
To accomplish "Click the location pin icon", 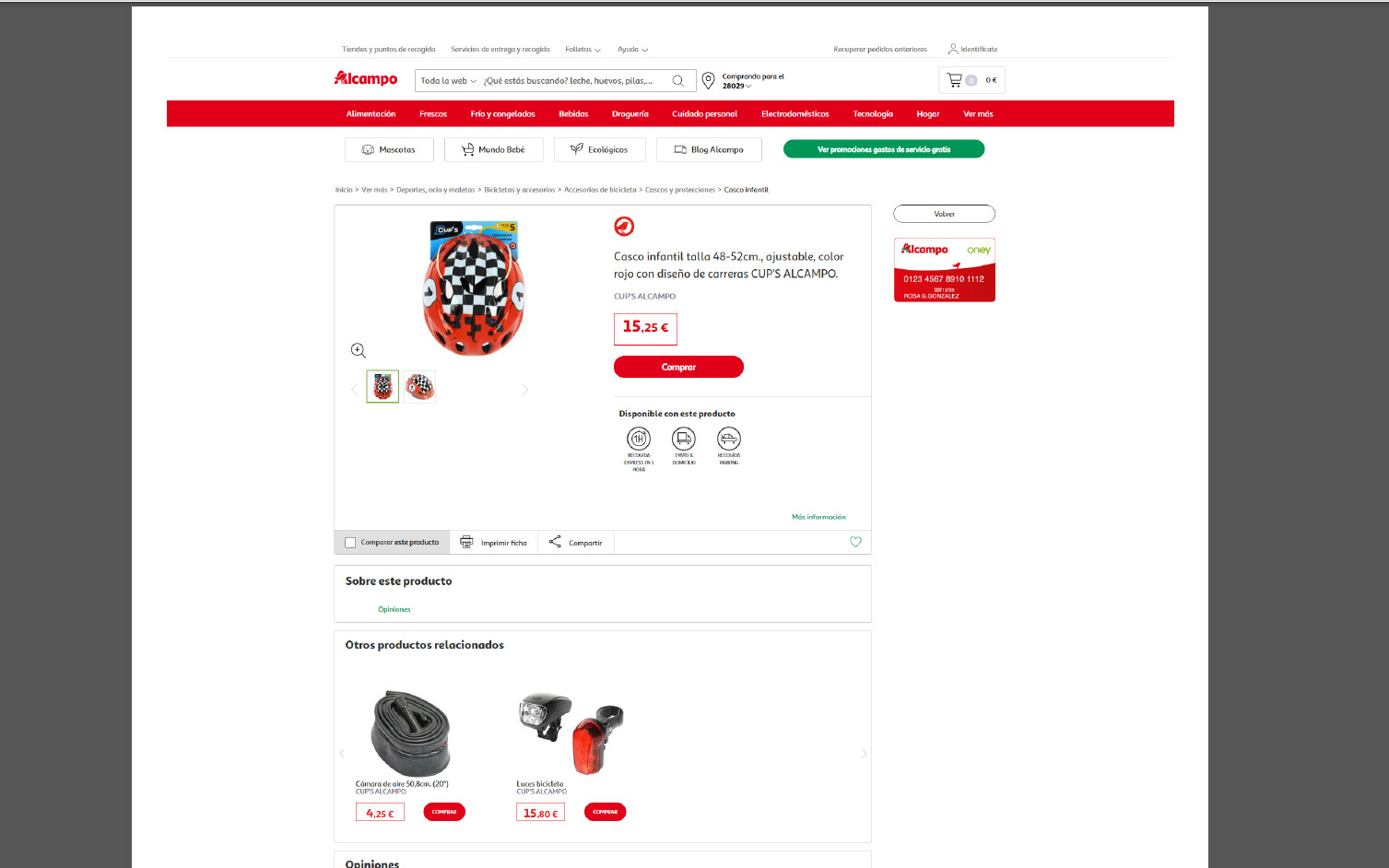I will [708, 81].
